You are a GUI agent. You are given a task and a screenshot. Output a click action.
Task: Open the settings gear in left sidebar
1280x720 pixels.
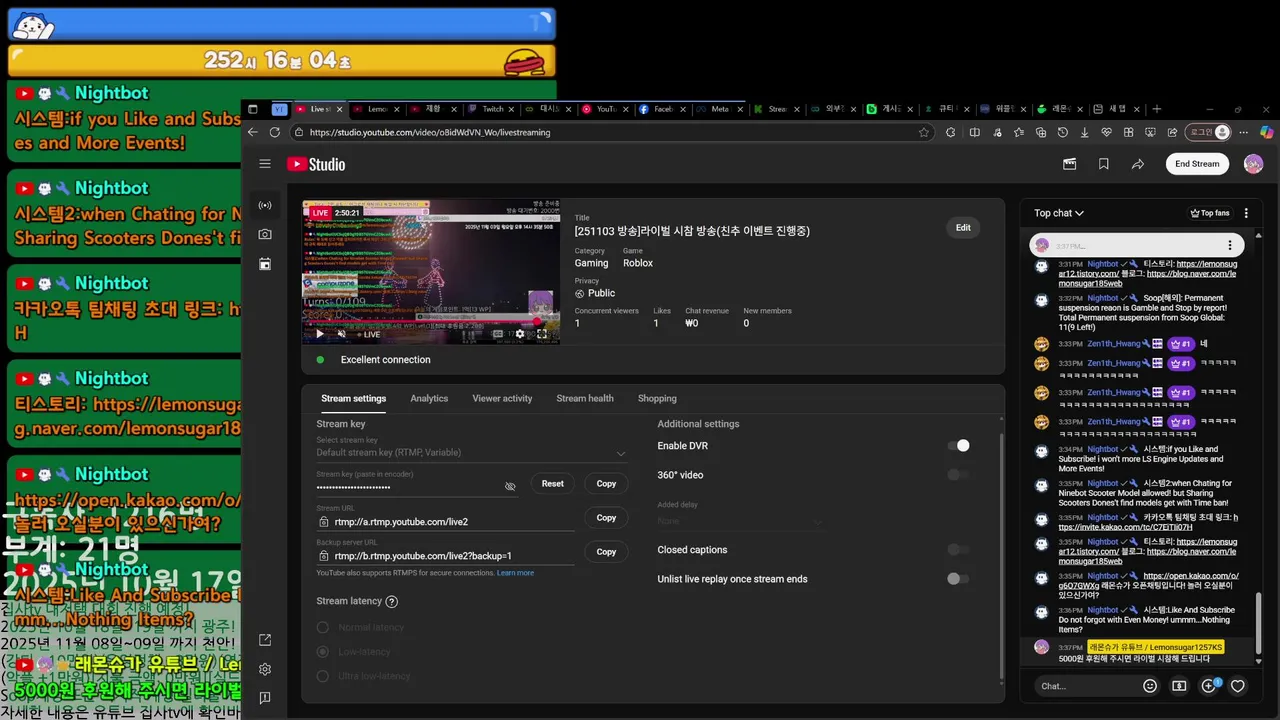(x=265, y=669)
